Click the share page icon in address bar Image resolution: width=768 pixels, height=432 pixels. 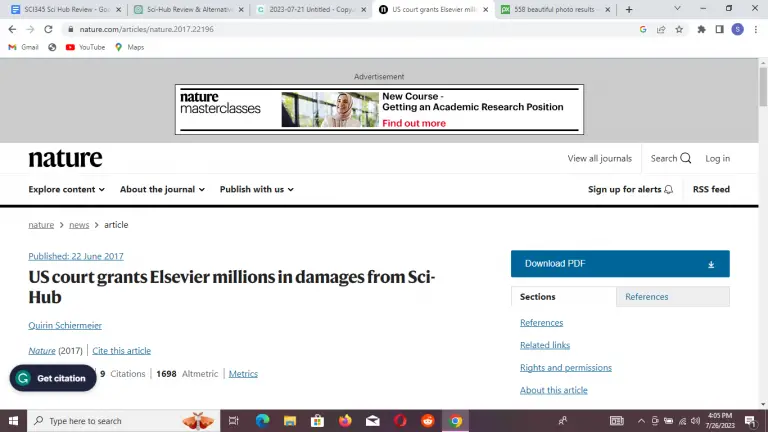pos(661,29)
